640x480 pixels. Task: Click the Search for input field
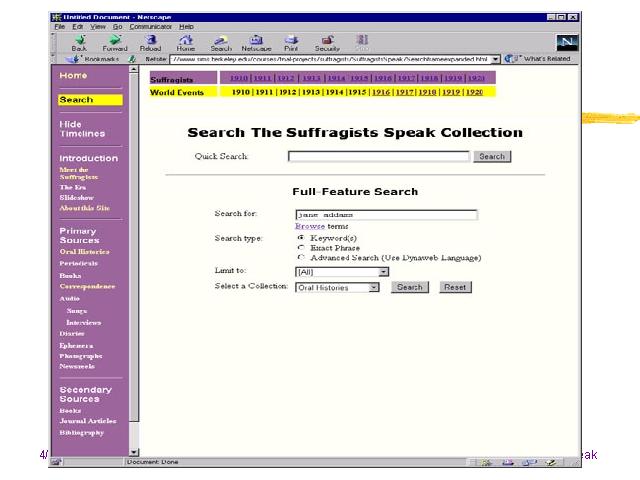(386, 215)
